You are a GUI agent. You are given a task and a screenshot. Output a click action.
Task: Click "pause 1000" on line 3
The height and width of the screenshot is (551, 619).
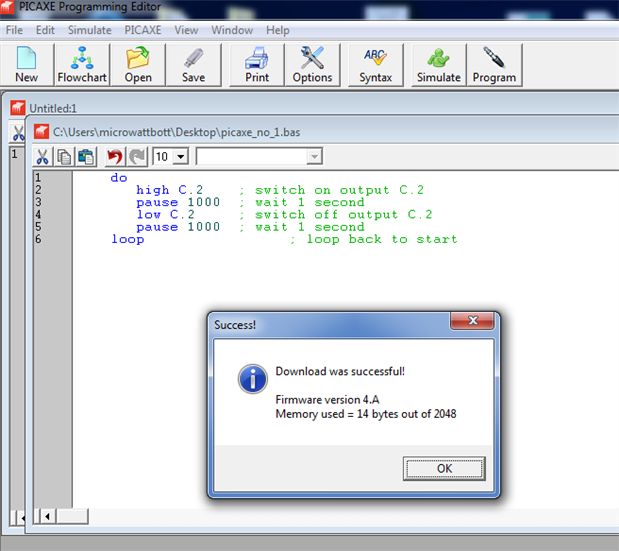point(178,202)
